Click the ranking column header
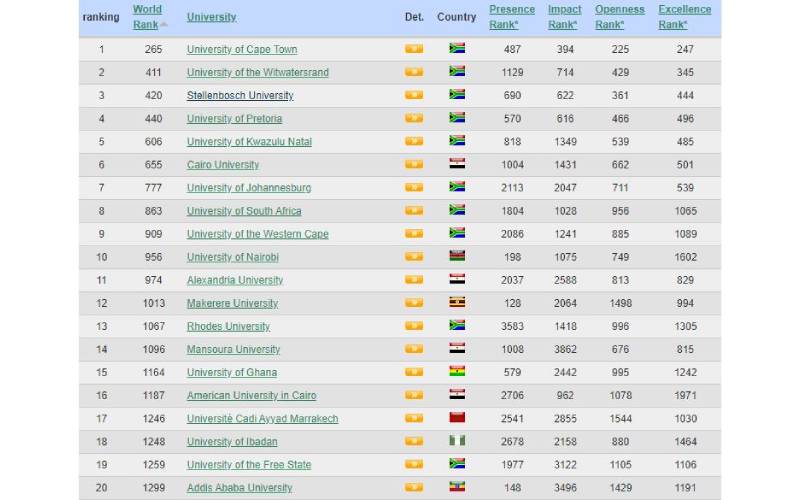The width and height of the screenshot is (800, 500). click(x=101, y=17)
